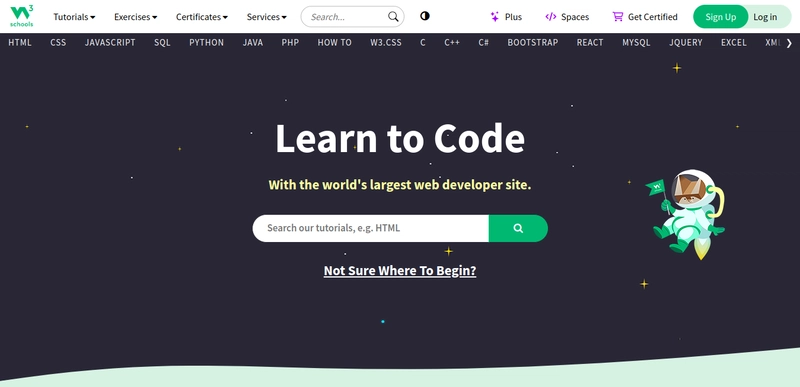Open the Spaces link

click(567, 17)
